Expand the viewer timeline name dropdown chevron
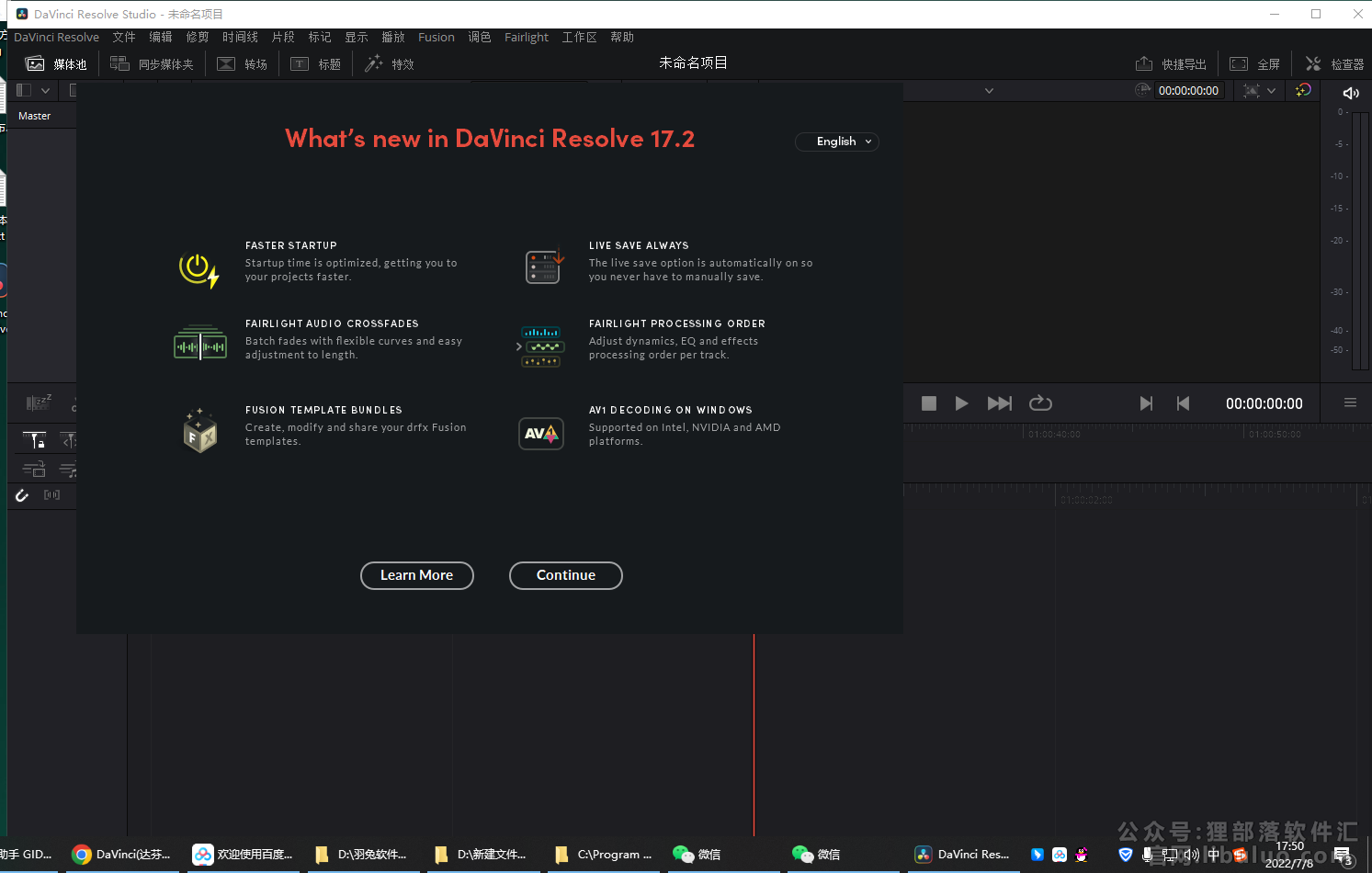 click(x=989, y=90)
